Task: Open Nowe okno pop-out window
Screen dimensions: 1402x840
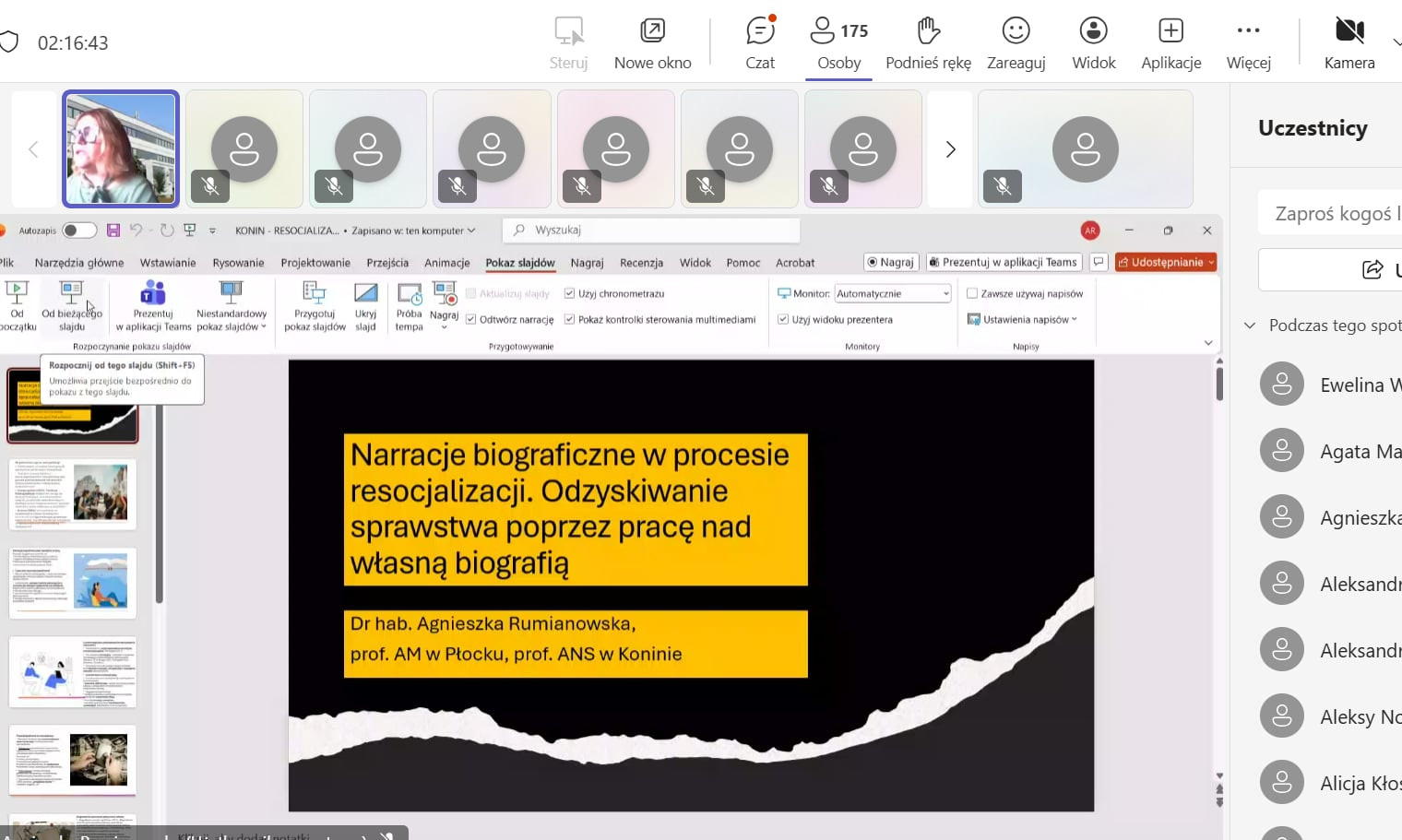Action: click(x=652, y=42)
